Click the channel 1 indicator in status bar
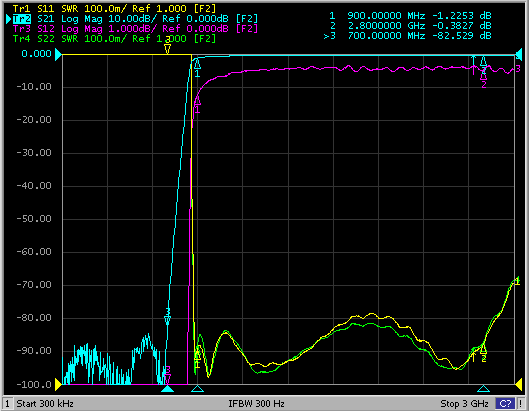 tap(7, 404)
